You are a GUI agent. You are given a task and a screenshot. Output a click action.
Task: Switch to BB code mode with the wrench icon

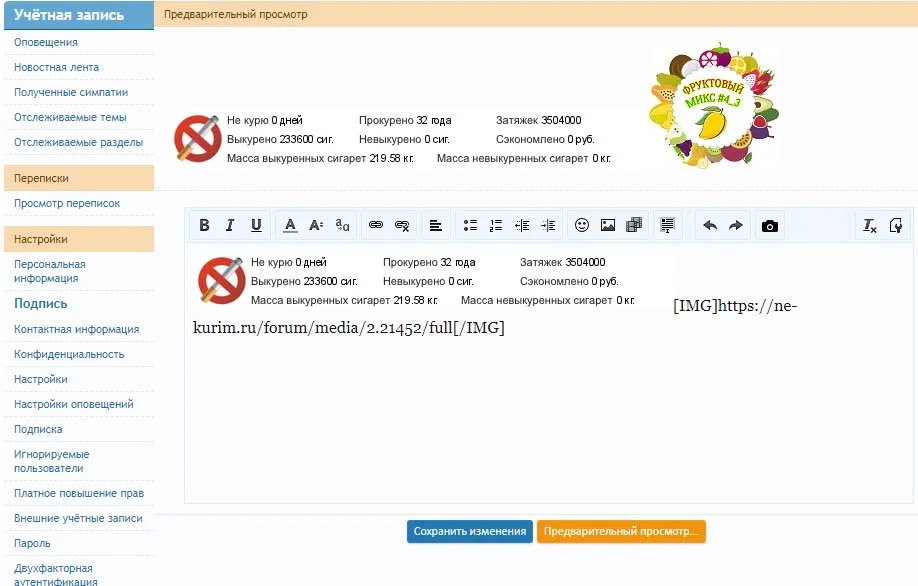tap(896, 225)
